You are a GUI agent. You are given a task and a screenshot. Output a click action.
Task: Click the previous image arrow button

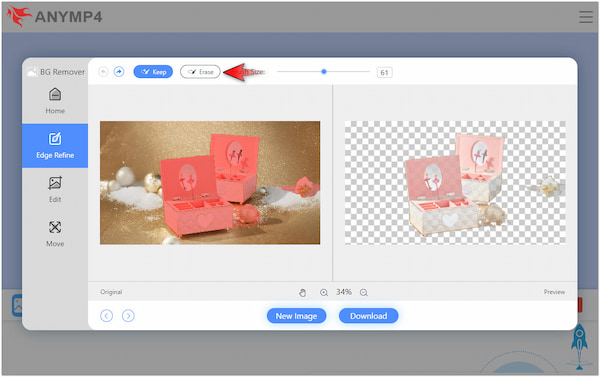(x=106, y=316)
